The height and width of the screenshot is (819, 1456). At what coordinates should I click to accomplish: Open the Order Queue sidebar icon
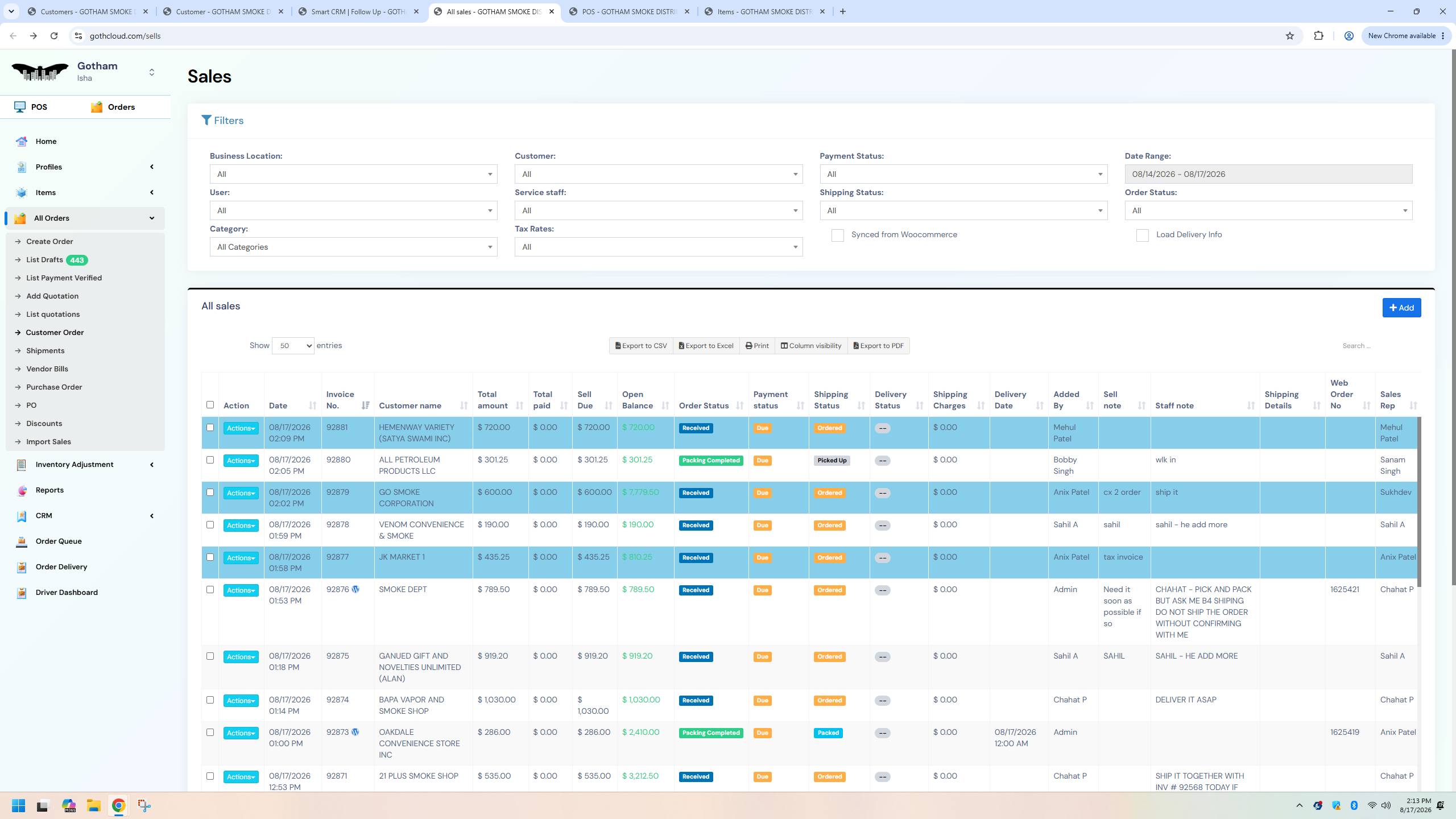coord(22,541)
